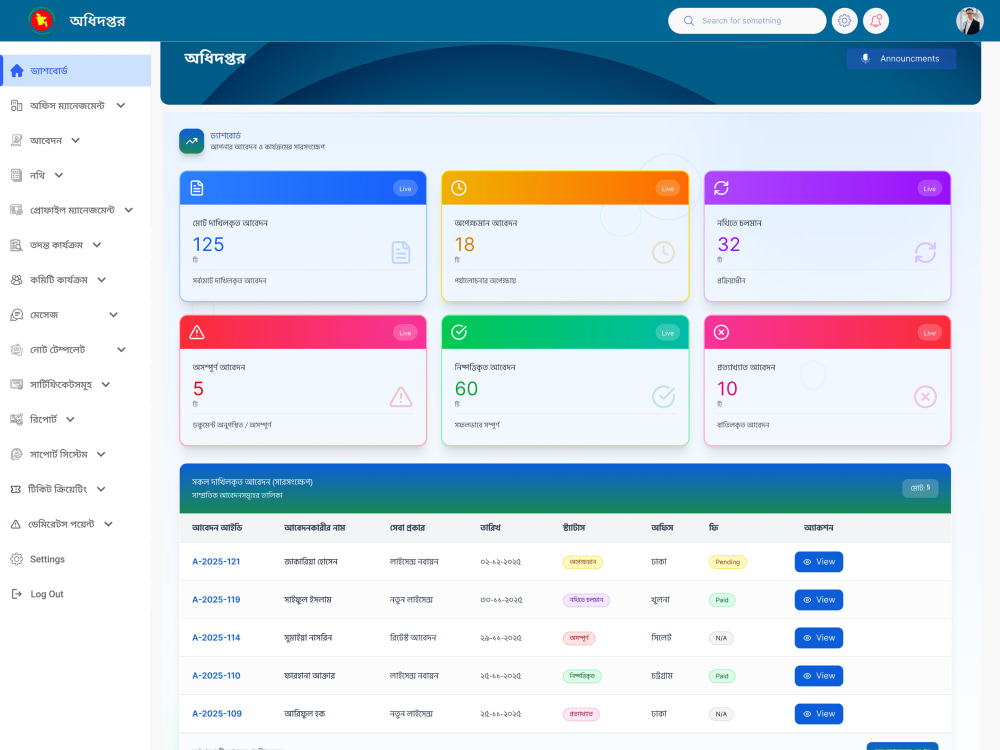This screenshot has width=1000, height=750.
Task: Expand the আবেদন sidebar chevron
Action: click(x=75, y=140)
